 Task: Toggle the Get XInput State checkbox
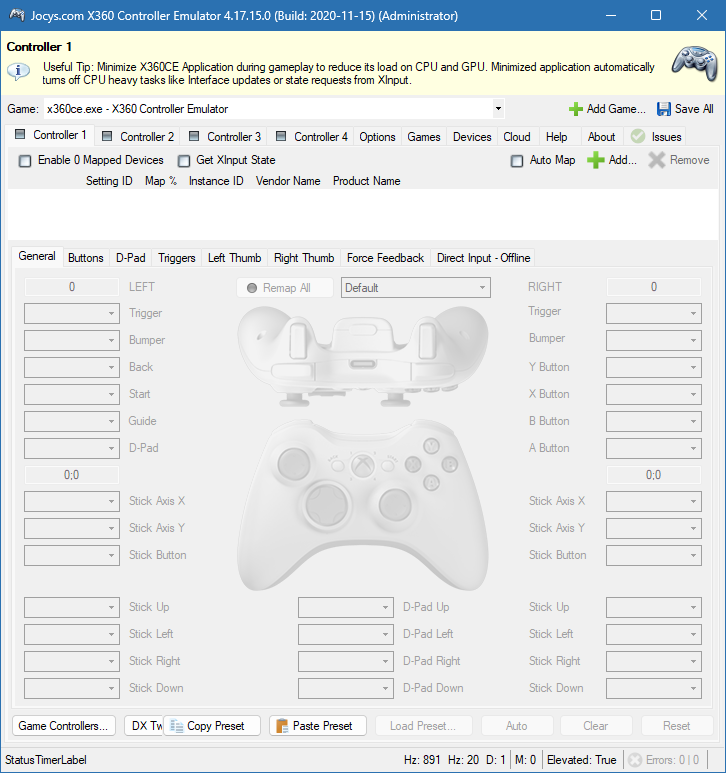pyautogui.click(x=184, y=161)
